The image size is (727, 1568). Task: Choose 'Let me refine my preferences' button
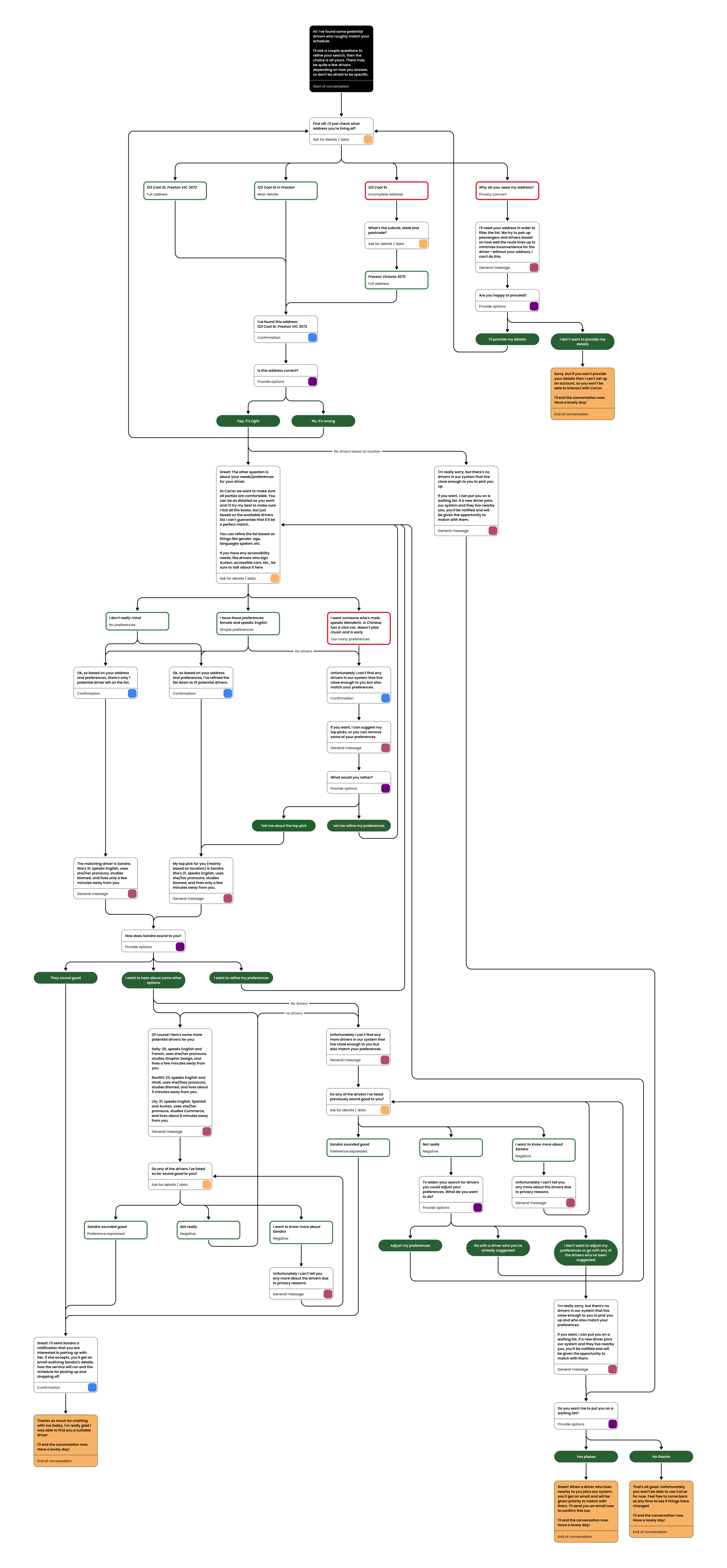click(359, 825)
